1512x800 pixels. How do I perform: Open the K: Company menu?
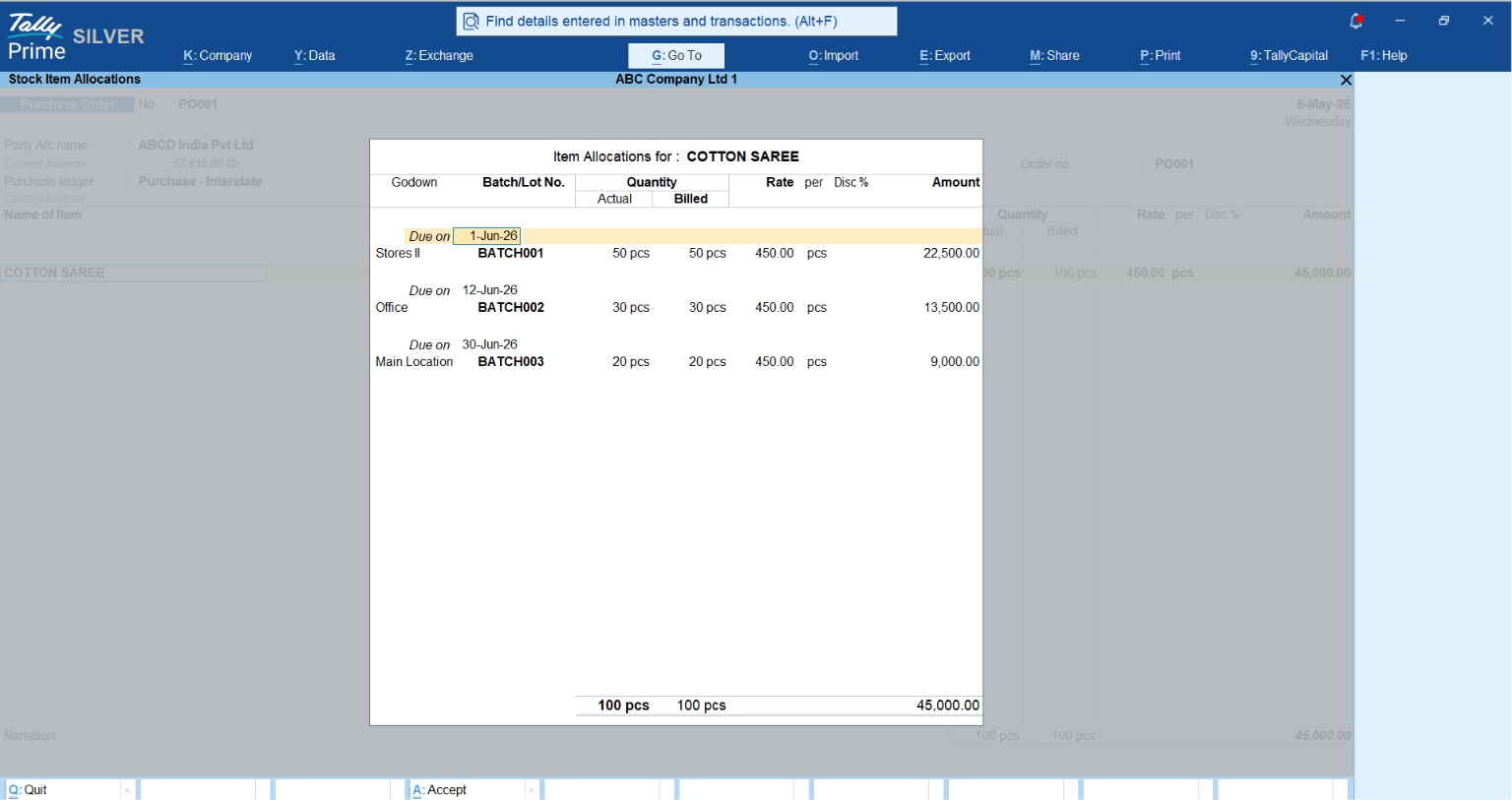(218, 56)
